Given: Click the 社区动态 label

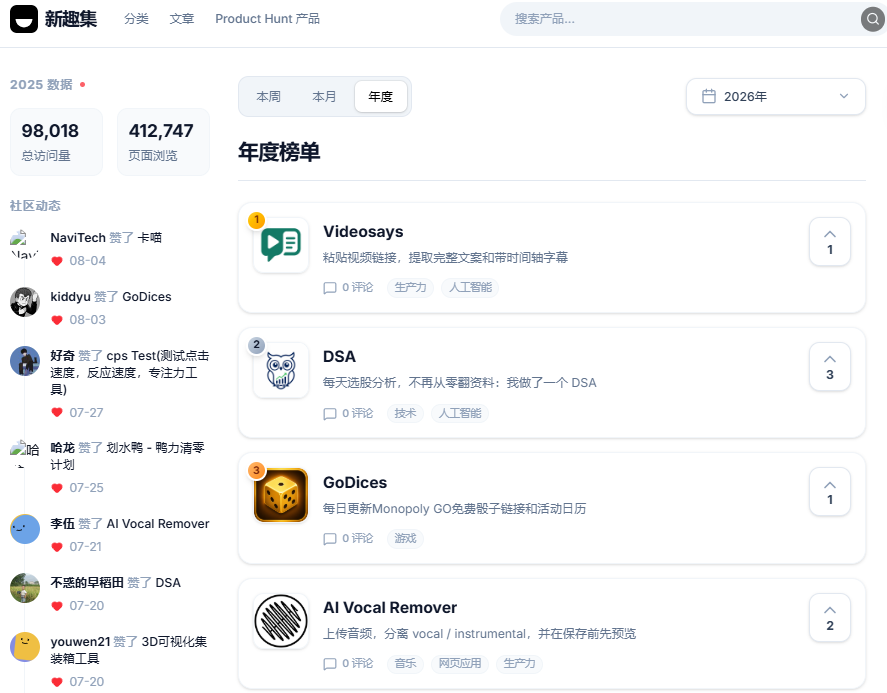Looking at the screenshot, I should tap(35, 205).
